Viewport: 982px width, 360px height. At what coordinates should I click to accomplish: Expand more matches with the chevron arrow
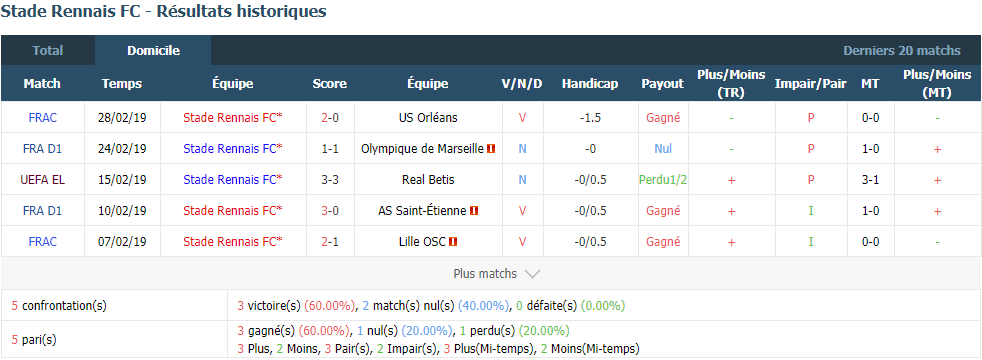pyautogui.click(x=532, y=274)
